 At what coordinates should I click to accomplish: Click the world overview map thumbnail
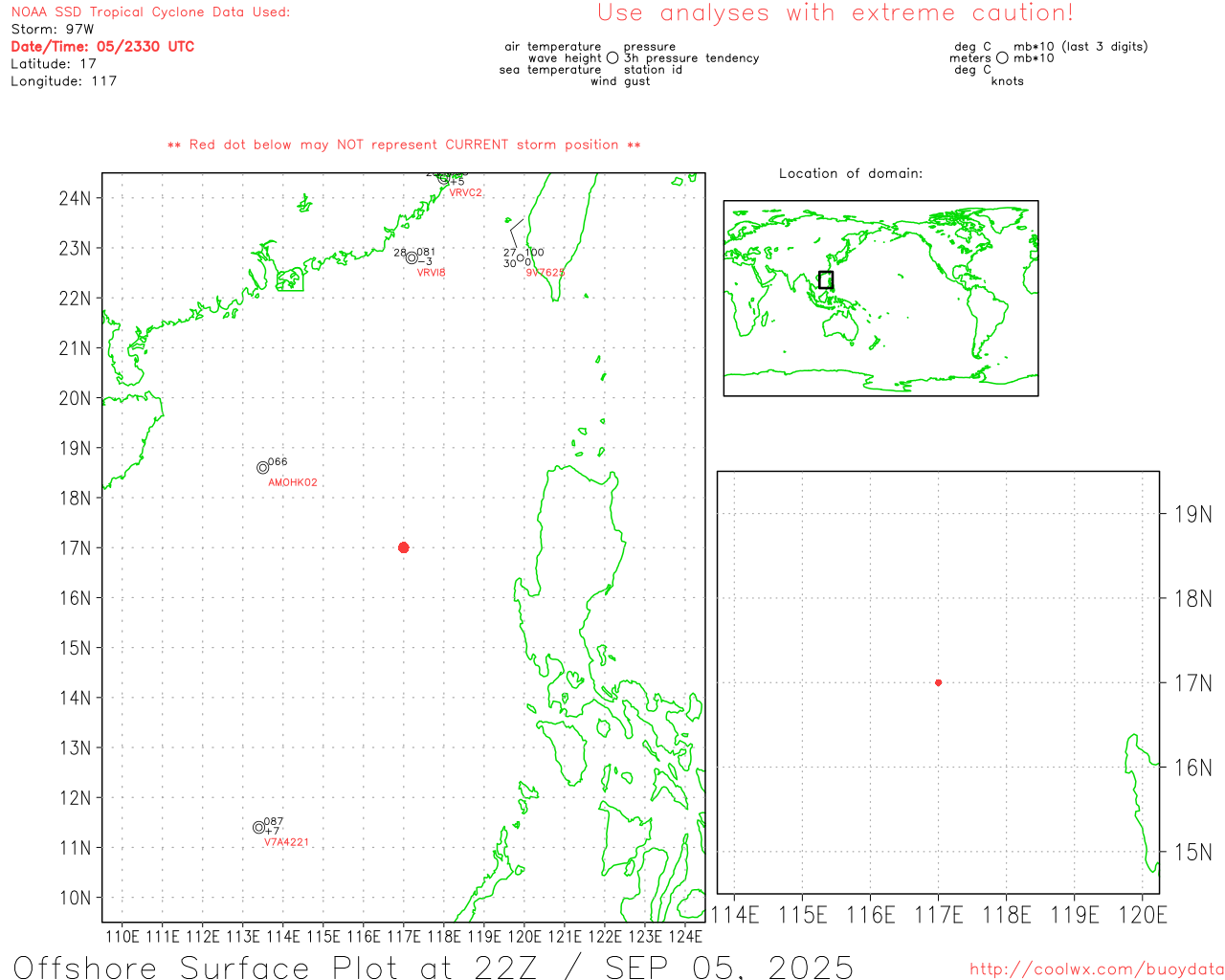(880, 299)
